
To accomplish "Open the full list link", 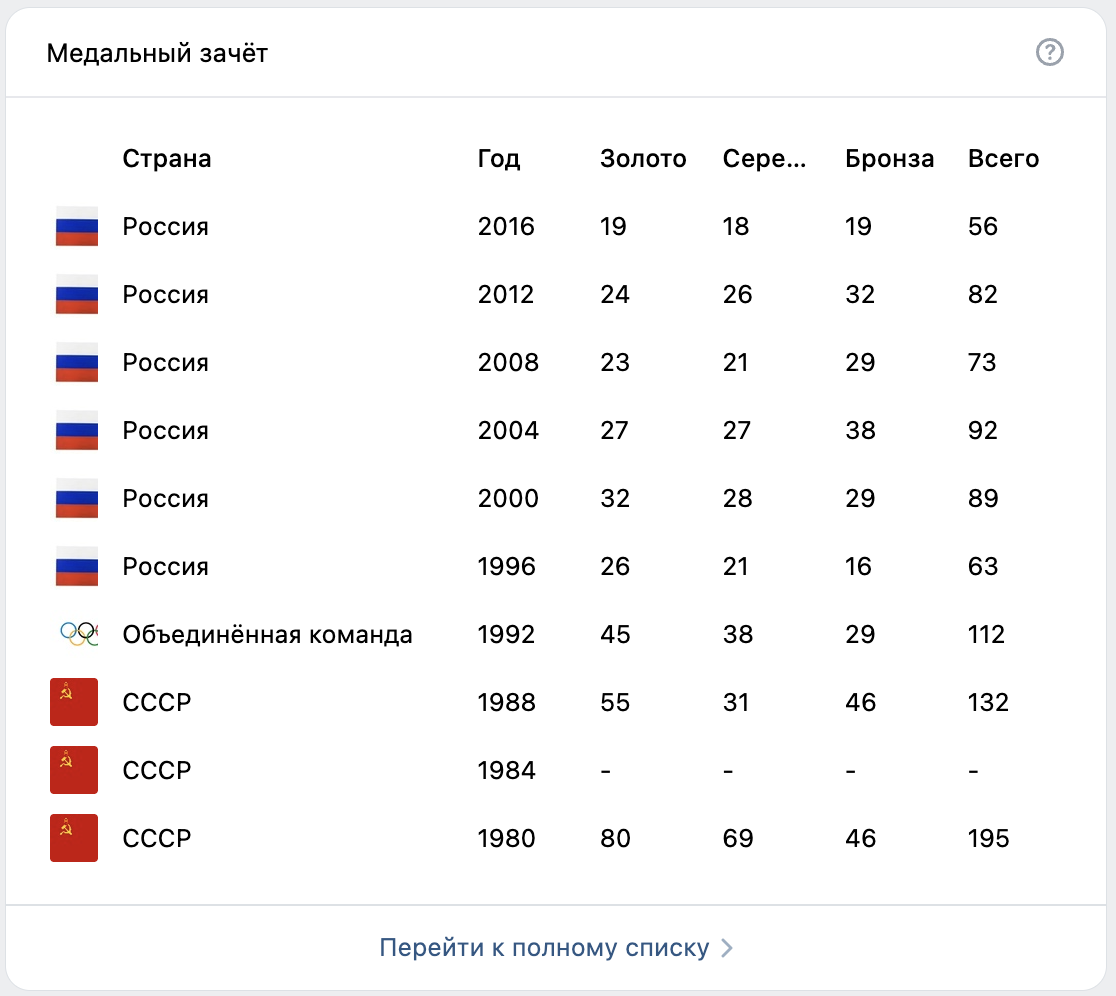I will click(544, 948).
